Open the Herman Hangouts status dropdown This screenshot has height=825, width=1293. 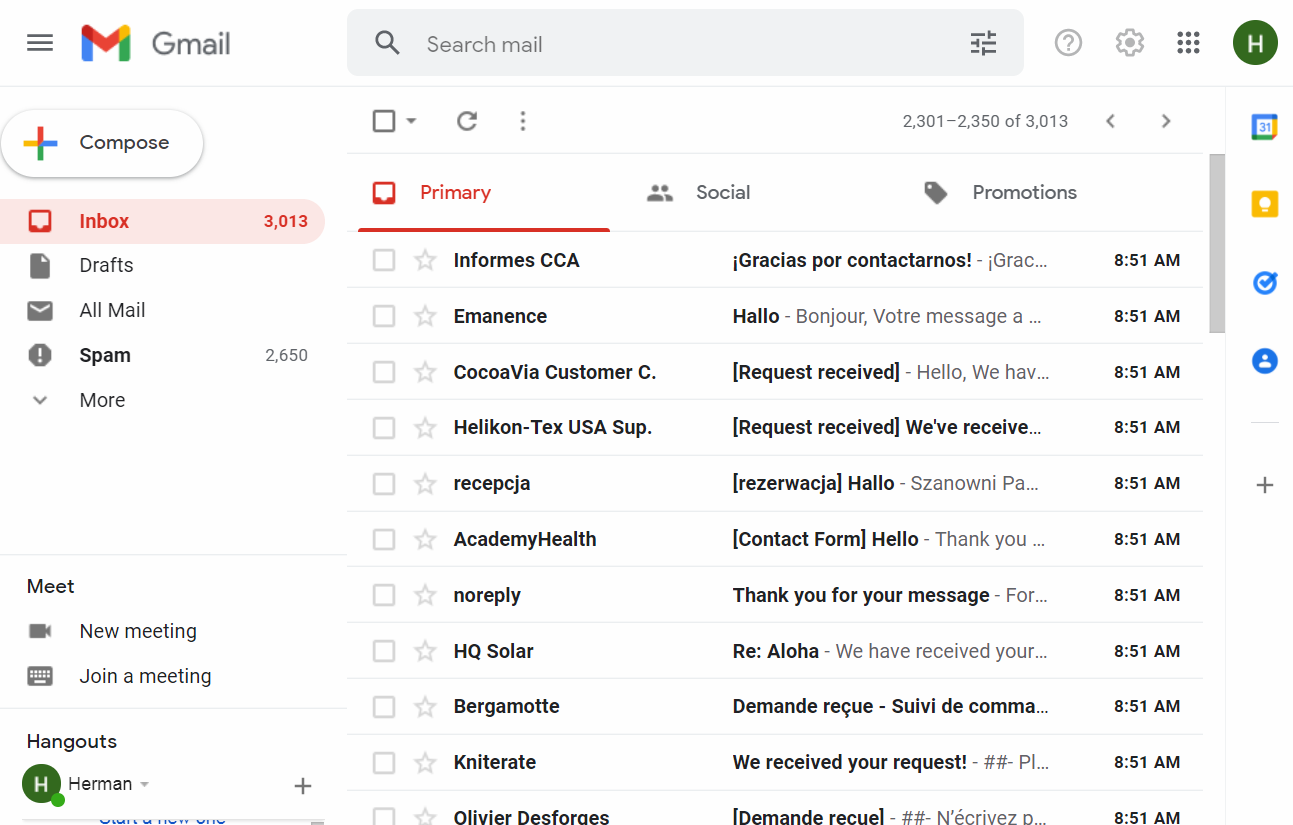point(145,784)
